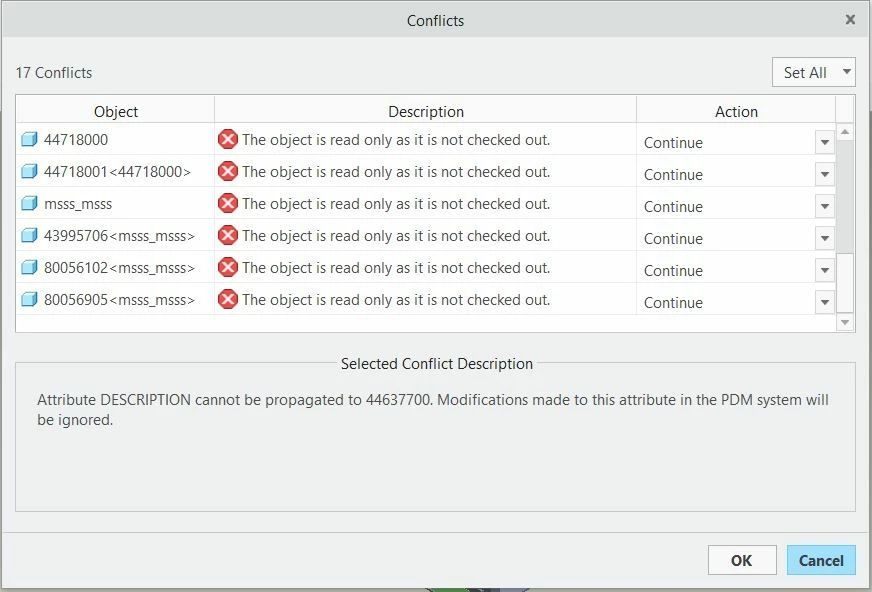Click the part icon beside 44718000

[29, 139]
